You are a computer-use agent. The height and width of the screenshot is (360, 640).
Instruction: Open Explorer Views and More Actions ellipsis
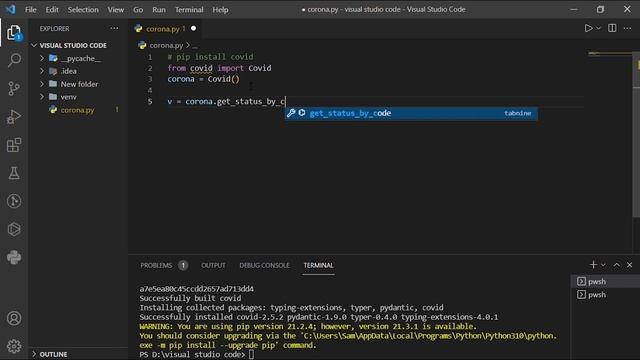114,28
